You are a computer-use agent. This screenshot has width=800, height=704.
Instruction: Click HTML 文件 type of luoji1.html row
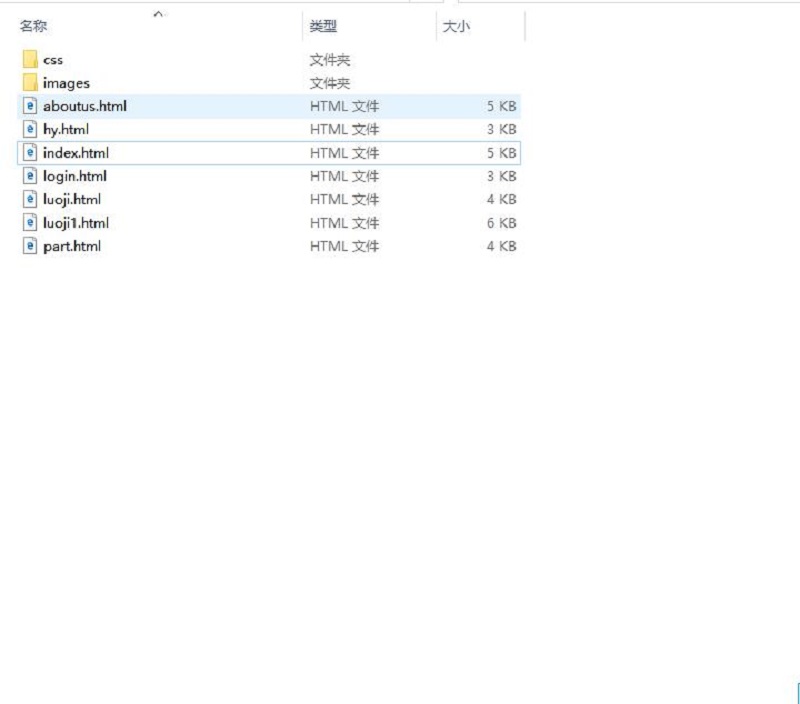click(x=344, y=223)
